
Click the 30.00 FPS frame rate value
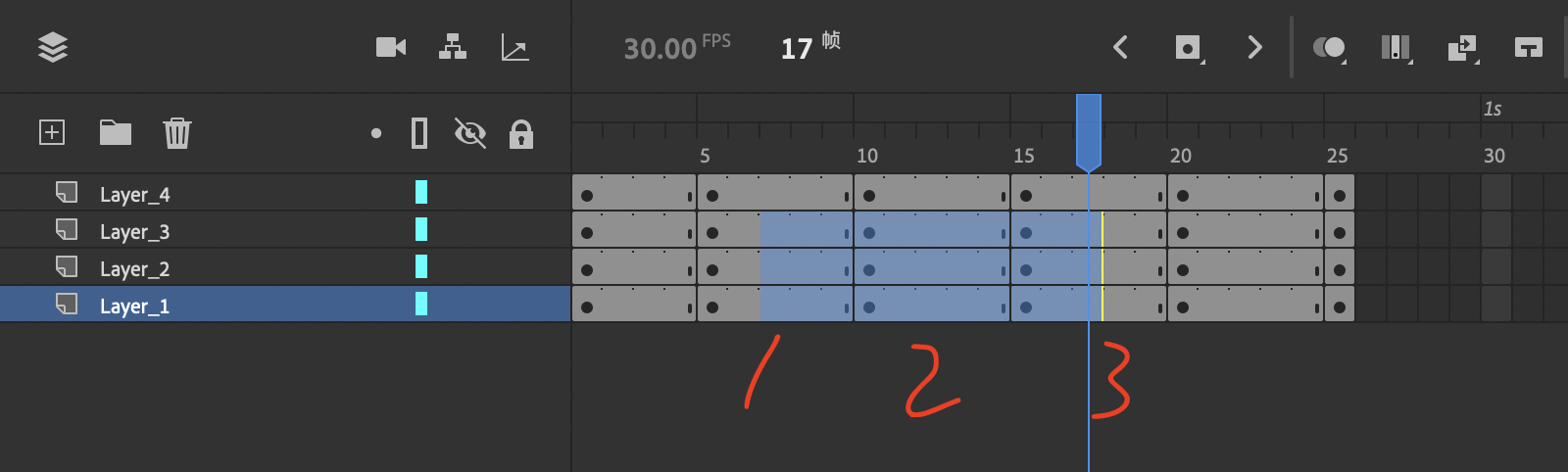tap(661, 48)
